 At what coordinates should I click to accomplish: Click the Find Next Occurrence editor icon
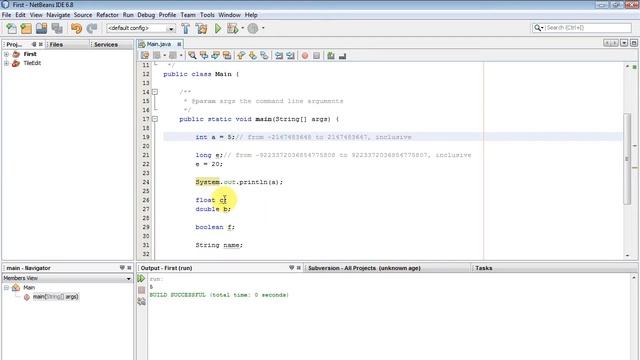tap(216, 56)
